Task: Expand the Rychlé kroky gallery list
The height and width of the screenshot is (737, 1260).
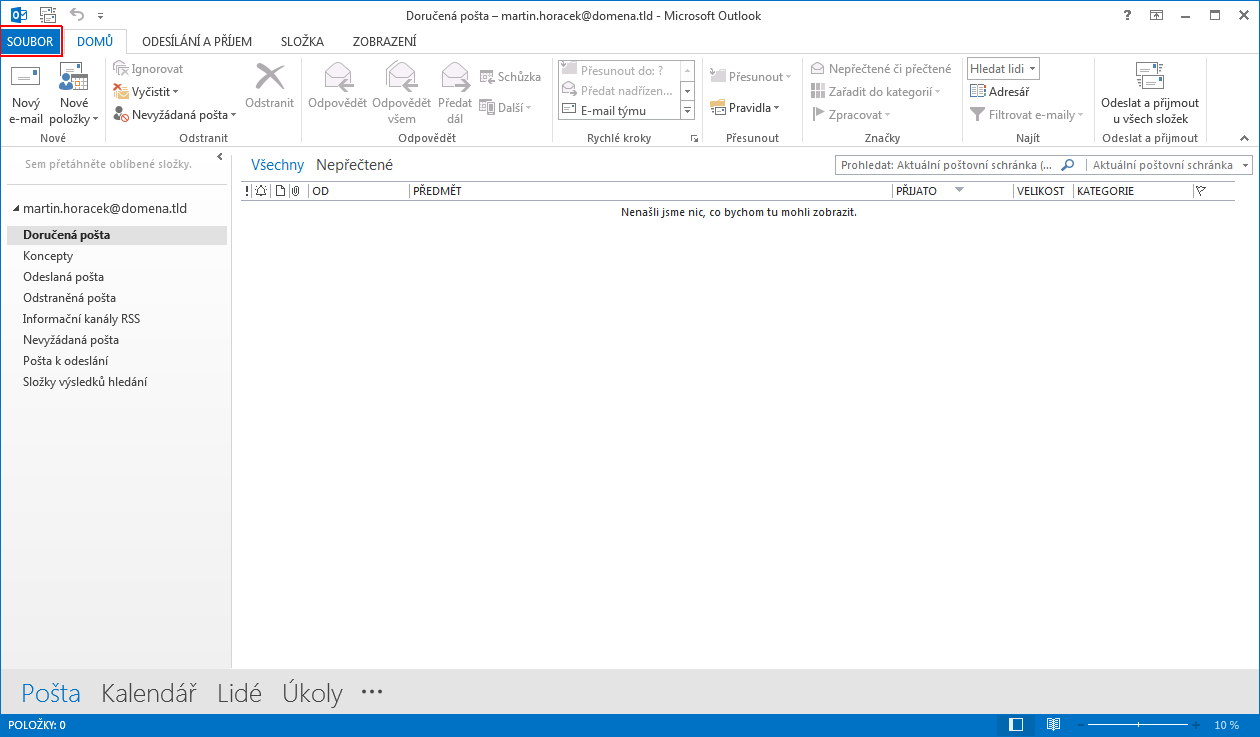Action: click(687, 110)
